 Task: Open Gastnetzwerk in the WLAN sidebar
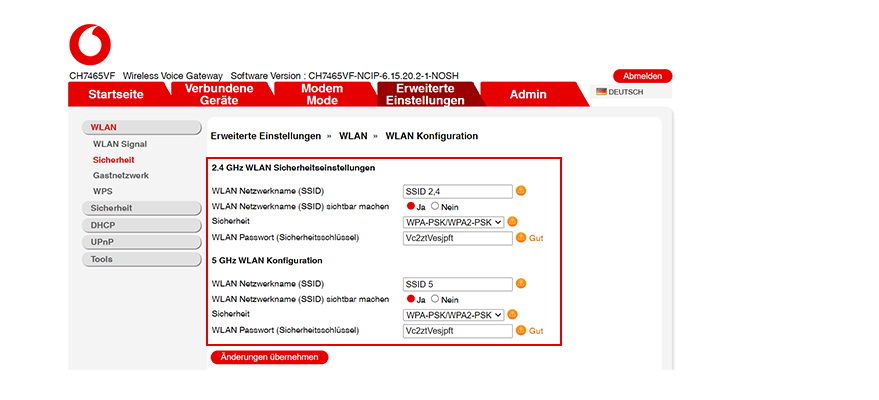click(120, 175)
